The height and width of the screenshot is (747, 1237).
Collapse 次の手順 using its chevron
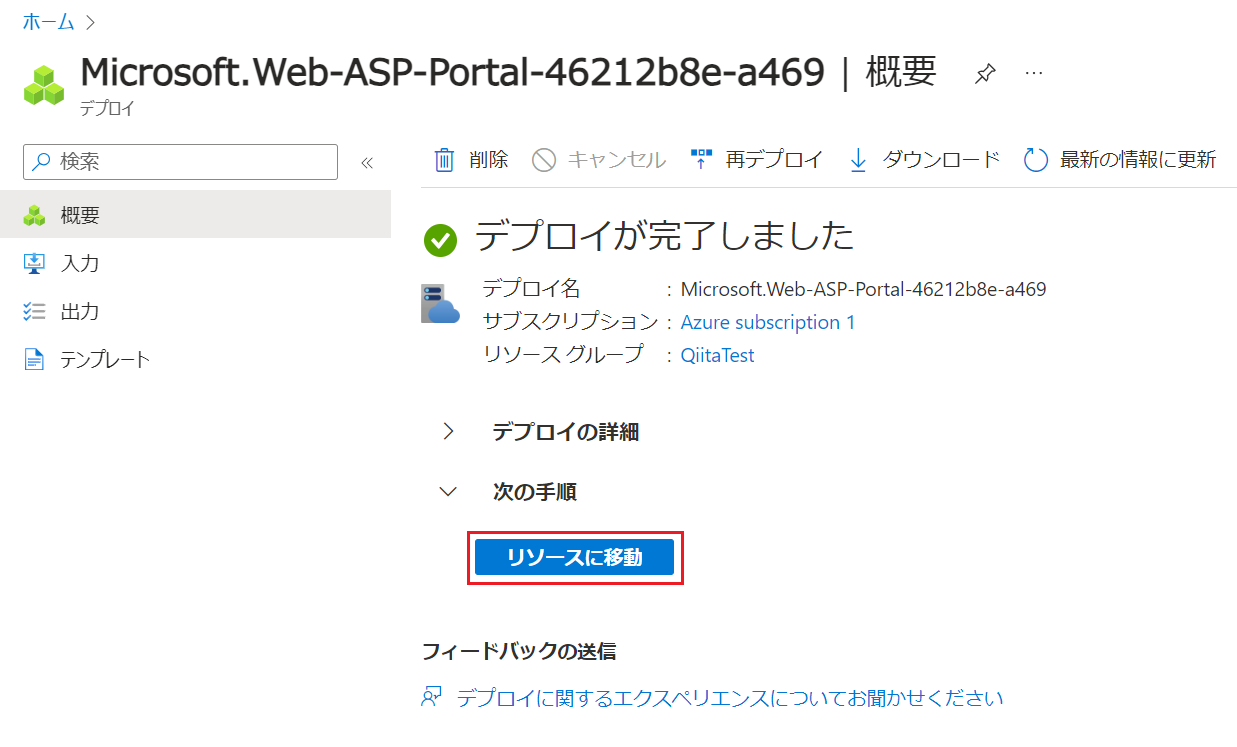click(x=448, y=491)
